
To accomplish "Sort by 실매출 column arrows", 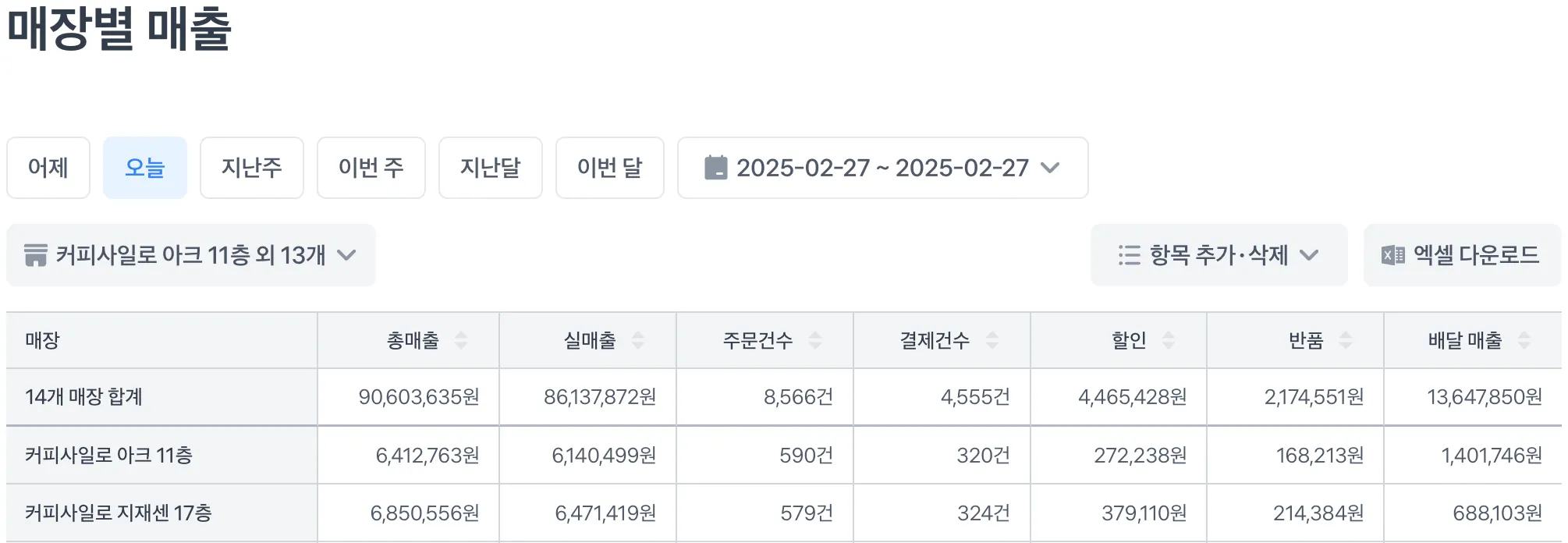I will coord(638,340).
